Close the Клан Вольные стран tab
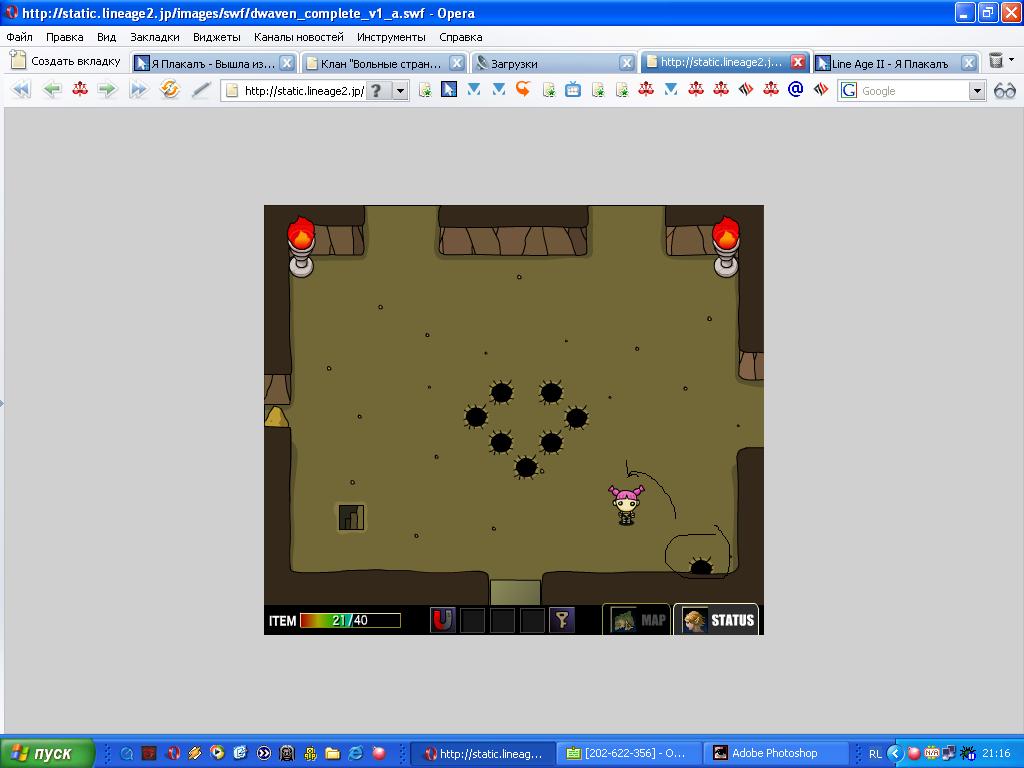This screenshot has width=1024, height=768. pos(457,63)
